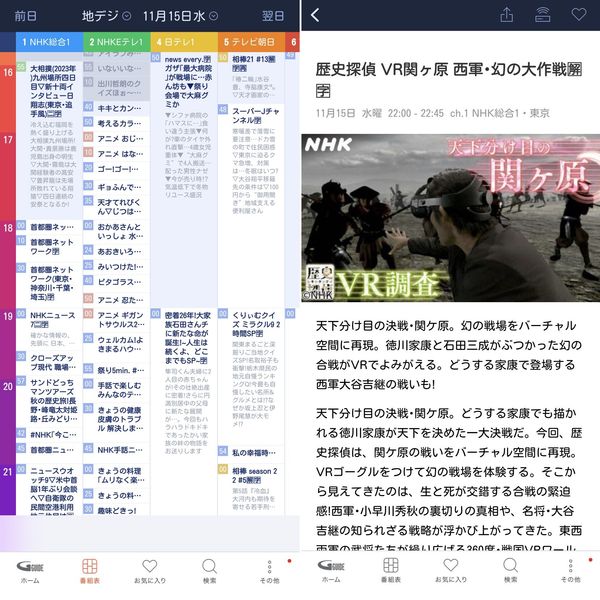Select the channel 6 header
Image resolution: width=600 pixels, height=600 pixels.
293,42
